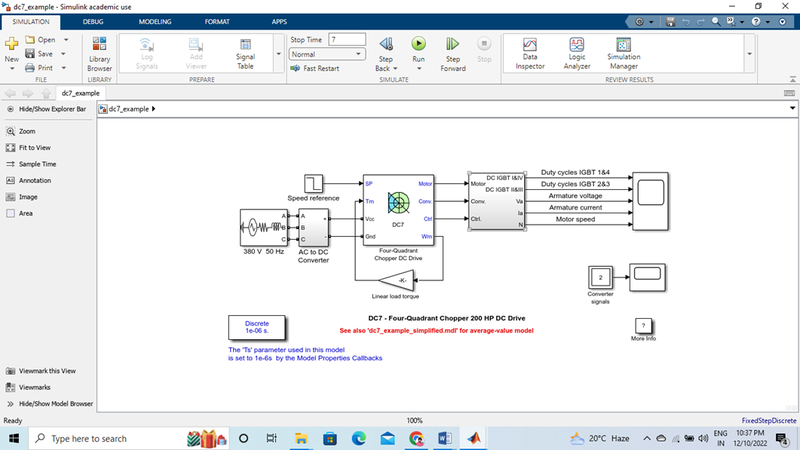Click Hide/Show Explorer Bar
Viewport: 800px width, 450px height.
(46, 109)
